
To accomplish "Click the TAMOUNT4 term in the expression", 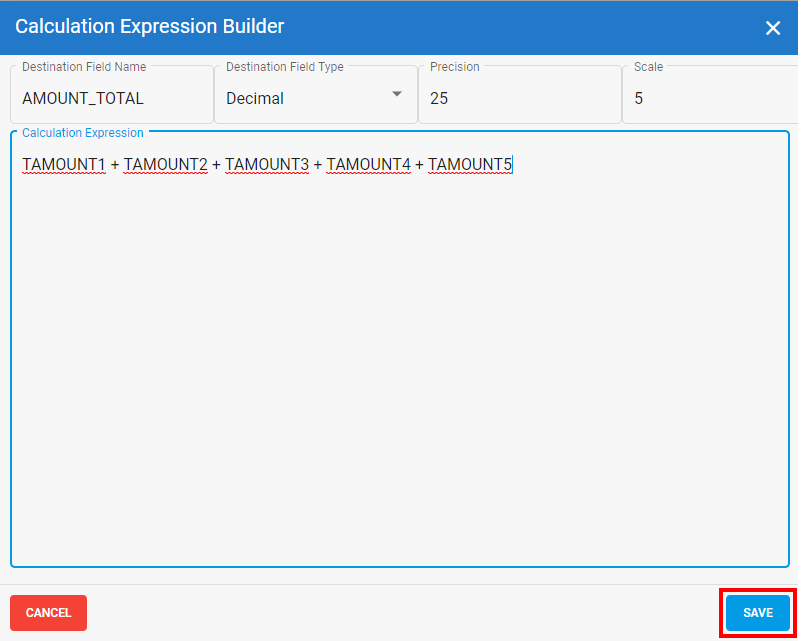I will pos(368,164).
